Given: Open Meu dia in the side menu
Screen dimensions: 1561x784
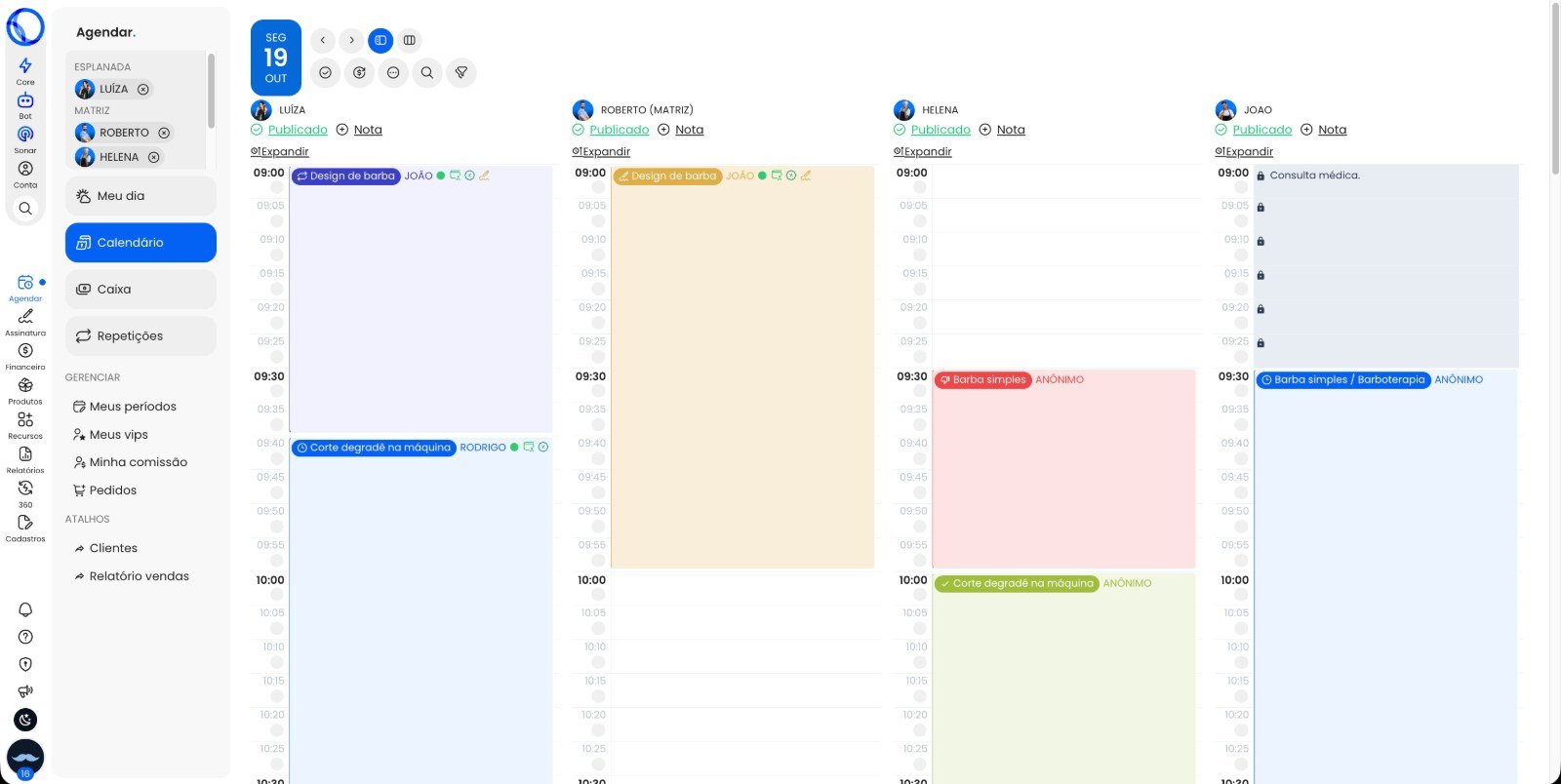Looking at the screenshot, I should click(x=140, y=196).
